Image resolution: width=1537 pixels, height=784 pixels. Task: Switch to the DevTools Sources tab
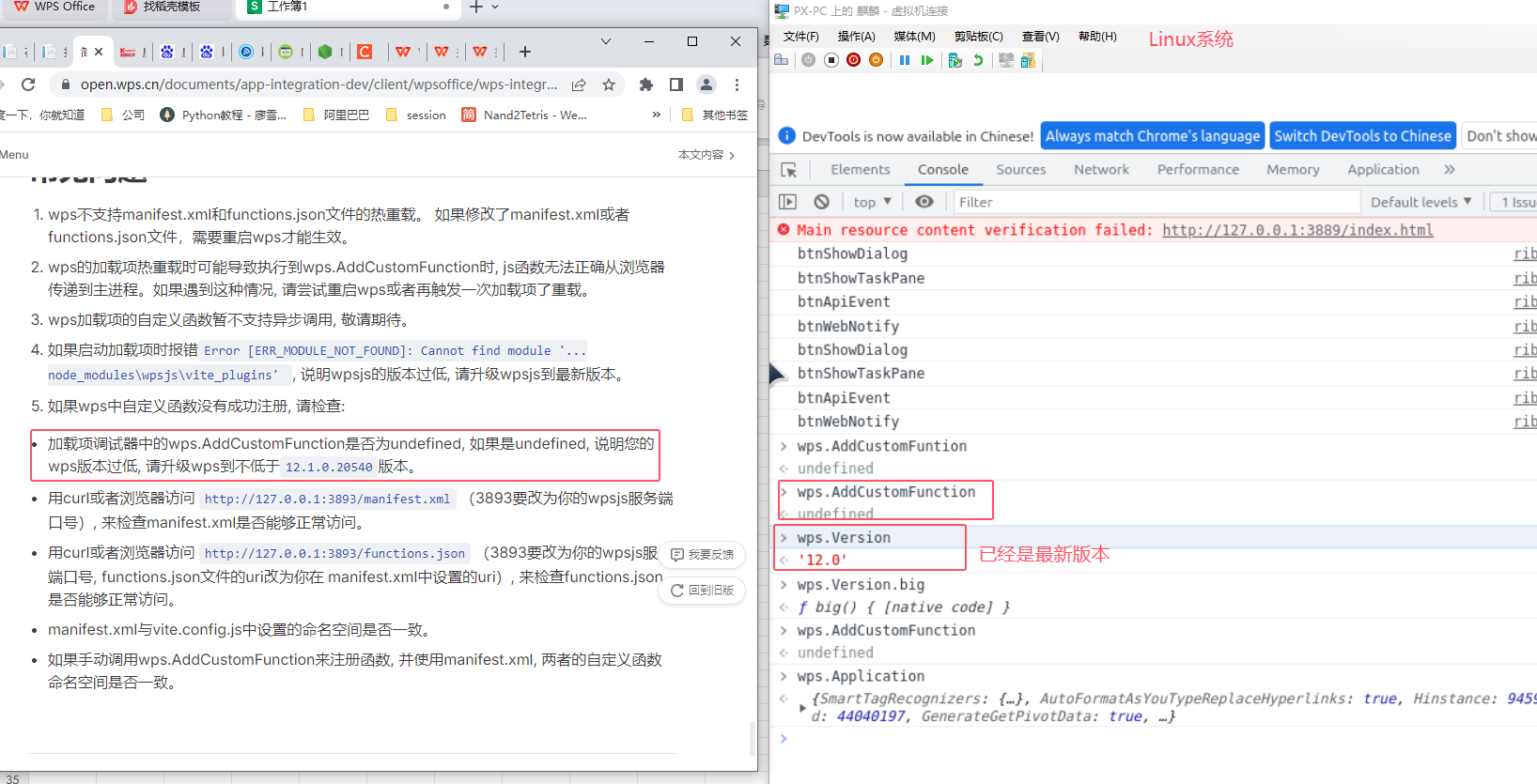tap(1020, 170)
